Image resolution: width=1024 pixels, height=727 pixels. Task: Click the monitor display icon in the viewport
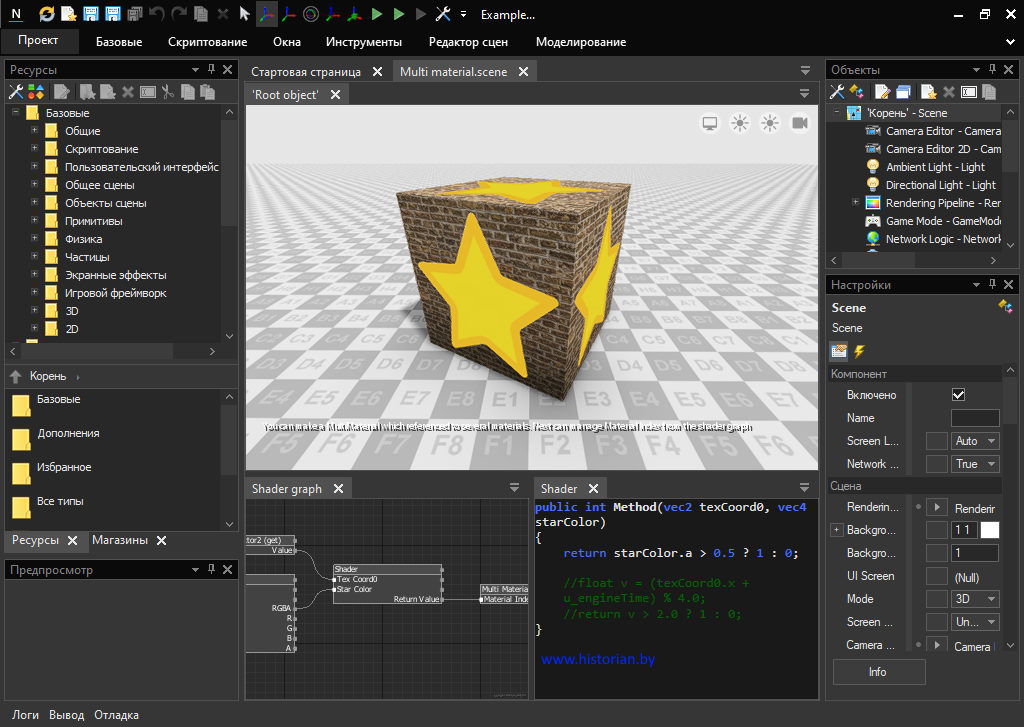point(710,123)
